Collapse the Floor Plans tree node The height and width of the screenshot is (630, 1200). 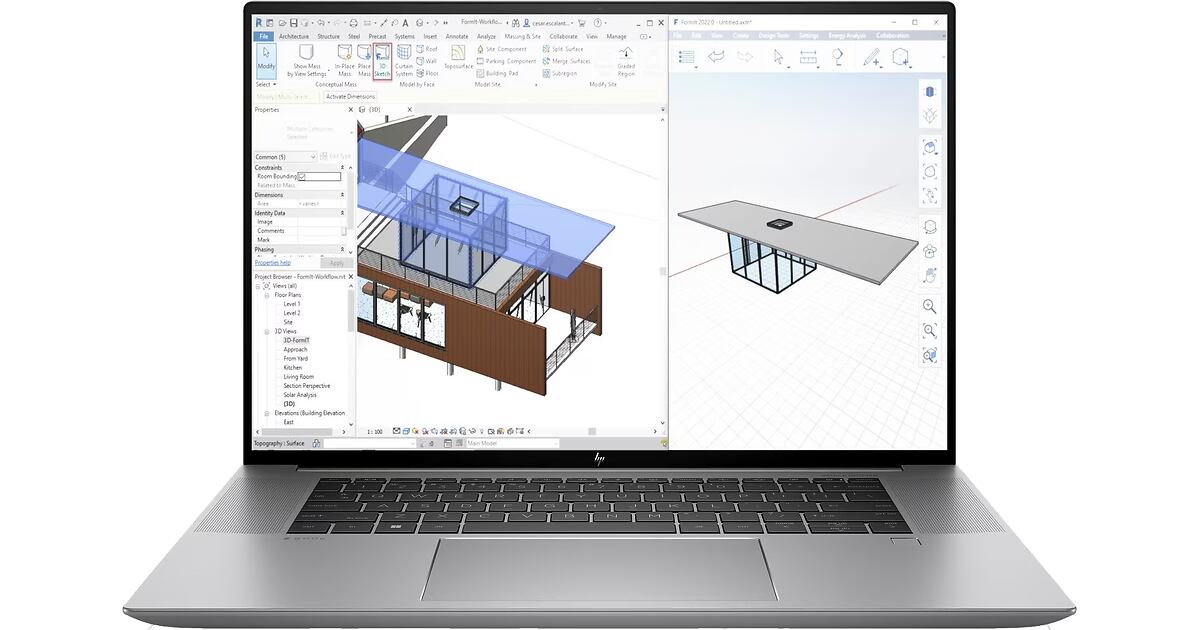(267, 295)
